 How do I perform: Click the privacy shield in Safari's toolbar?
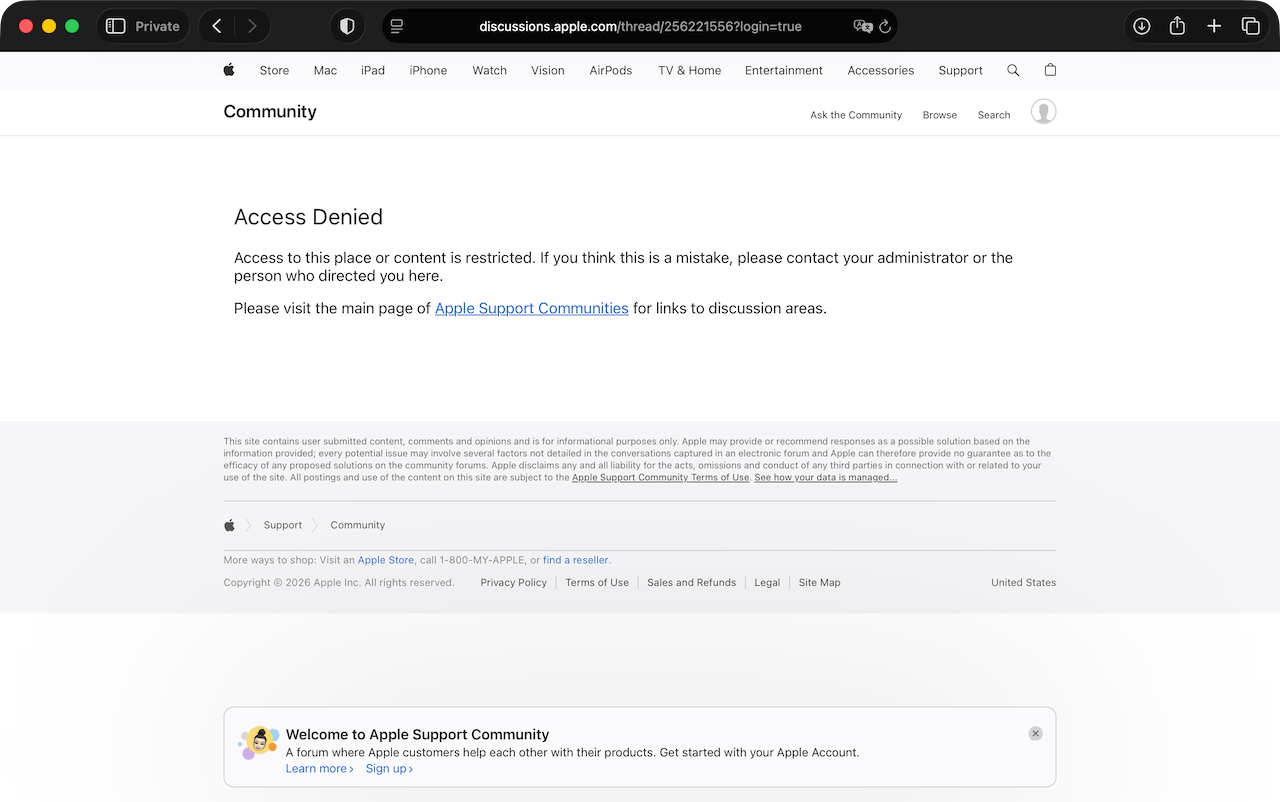(347, 26)
